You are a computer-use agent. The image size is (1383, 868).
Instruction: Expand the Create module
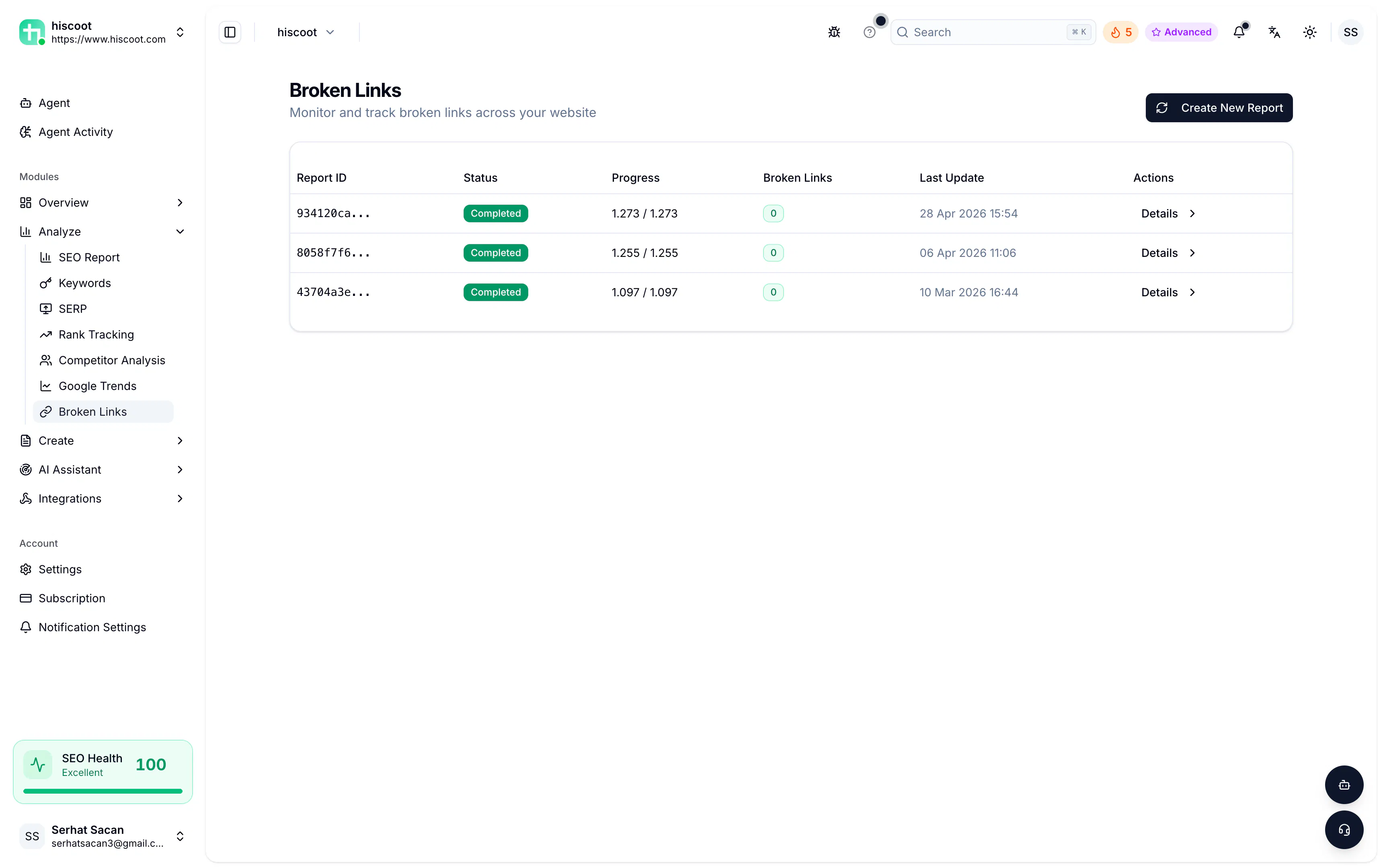[102, 441]
